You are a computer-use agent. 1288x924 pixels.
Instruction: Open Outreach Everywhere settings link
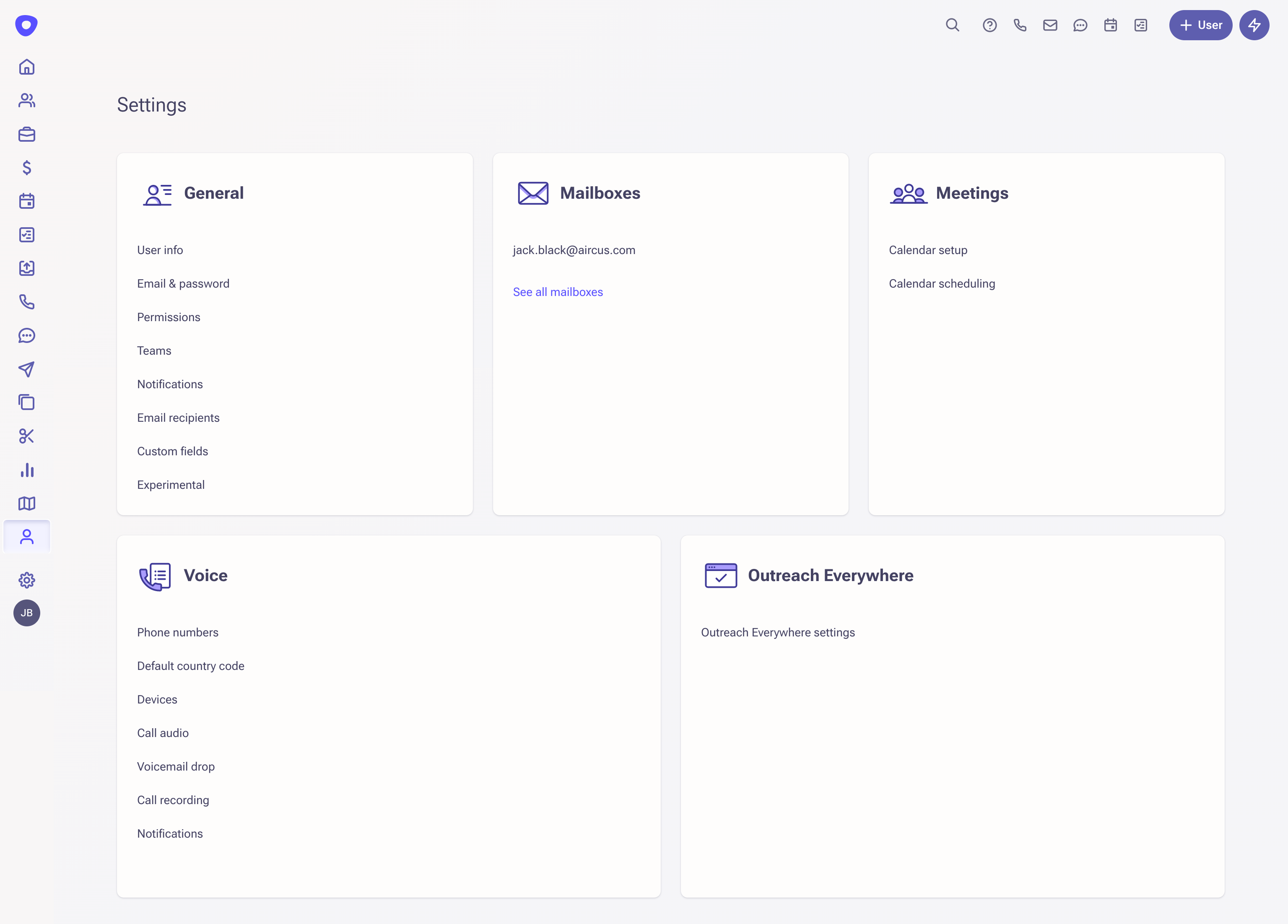[777, 632]
